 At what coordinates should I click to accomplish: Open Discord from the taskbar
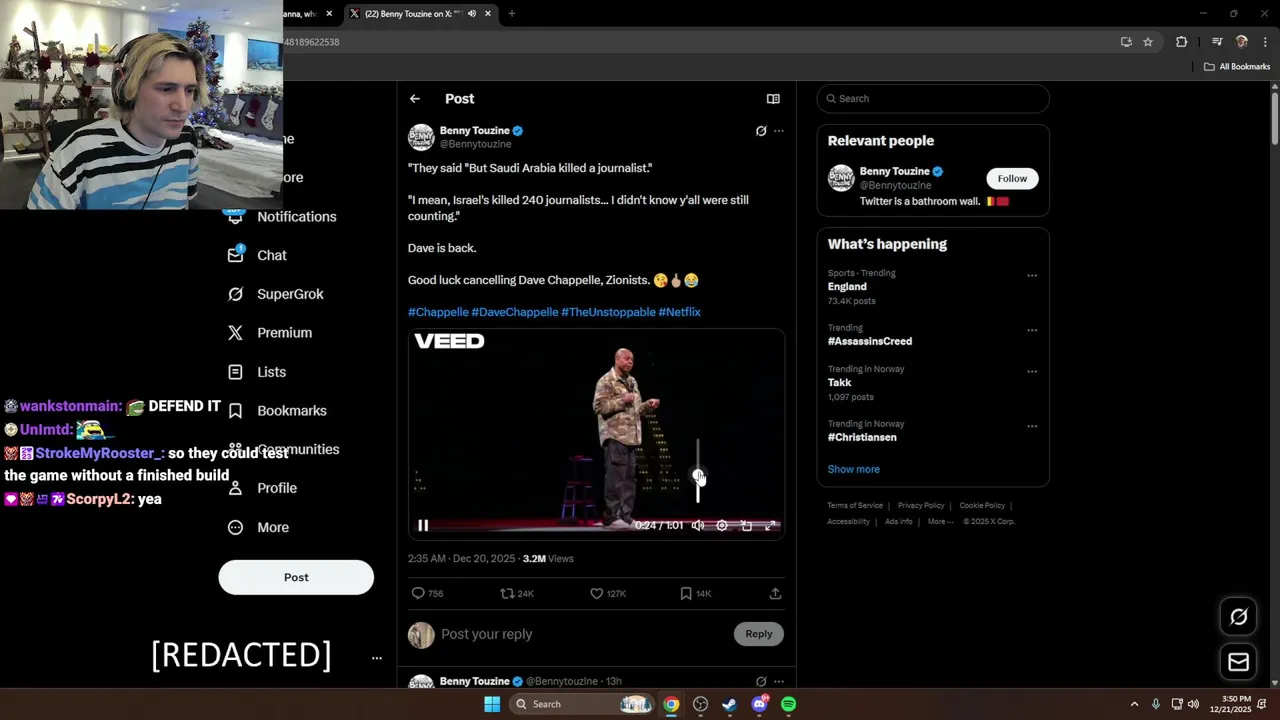tap(760, 704)
